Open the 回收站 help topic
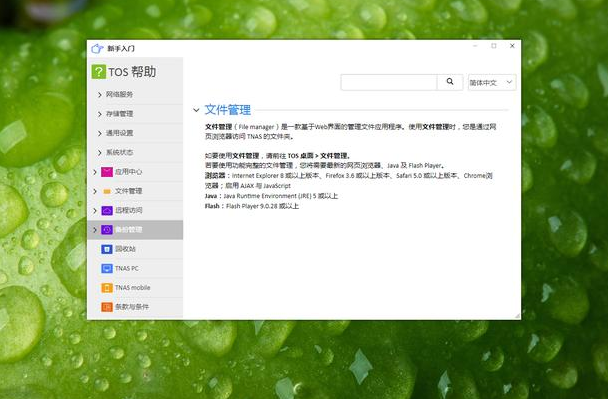 [x=125, y=249]
